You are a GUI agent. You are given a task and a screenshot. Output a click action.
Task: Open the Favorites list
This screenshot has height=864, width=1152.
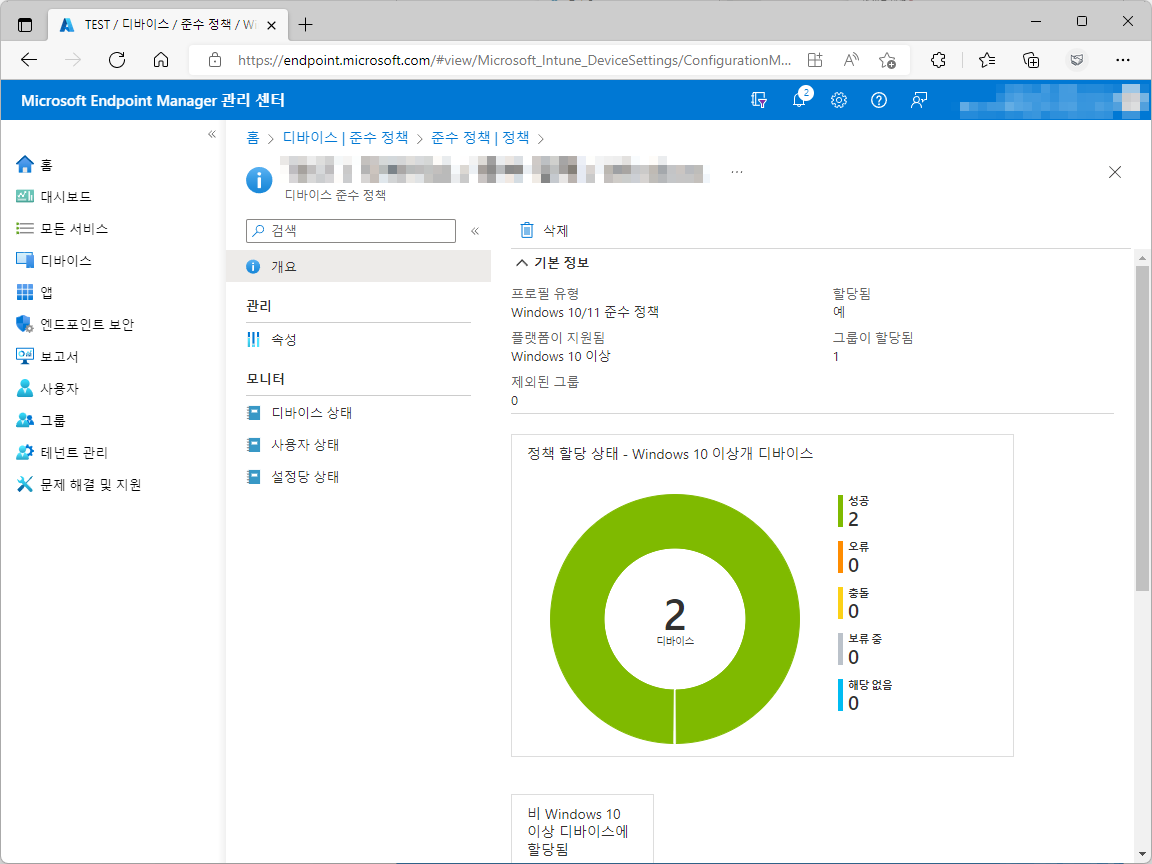(987, 60)
